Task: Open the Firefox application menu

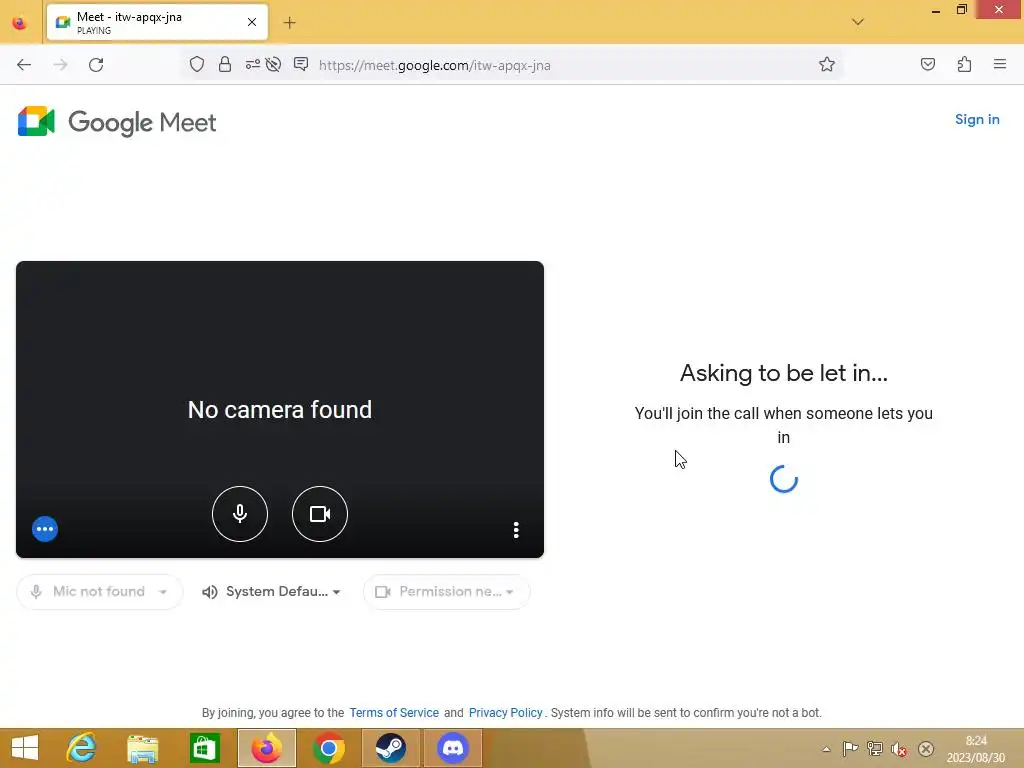Action: [x=1000, y=64]
